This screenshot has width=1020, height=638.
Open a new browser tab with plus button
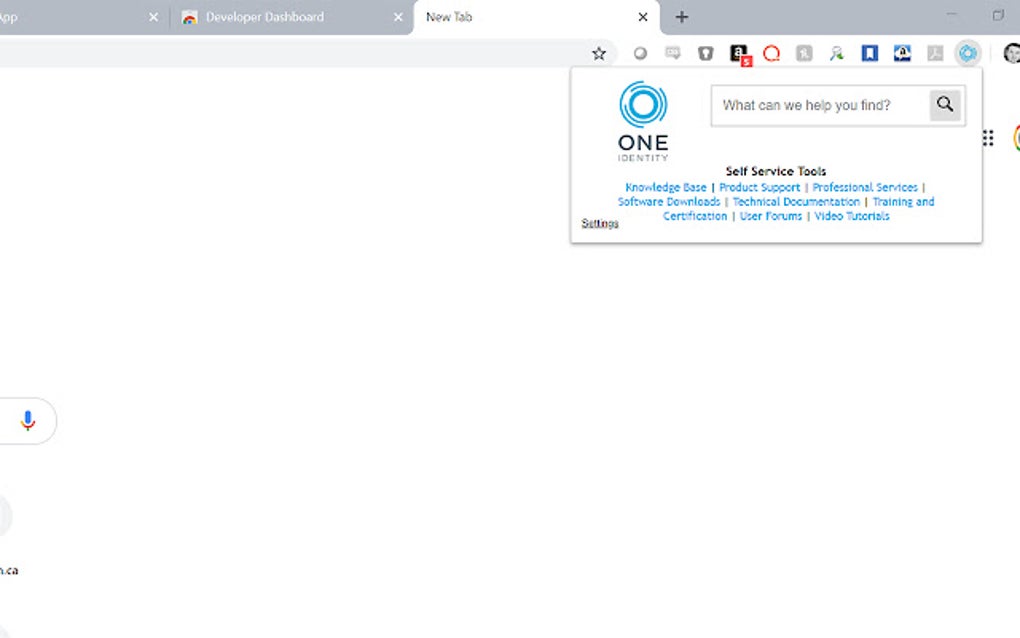(681, 16)
